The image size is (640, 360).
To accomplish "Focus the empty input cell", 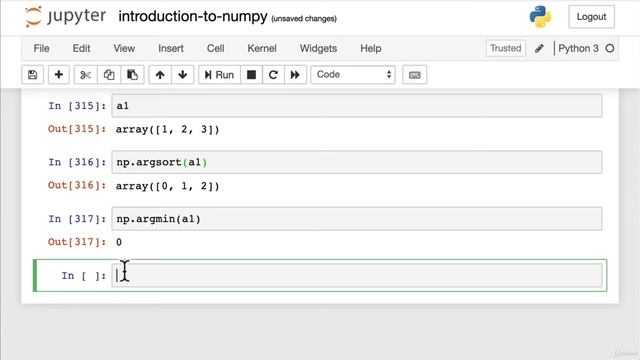I will [357, 276].
